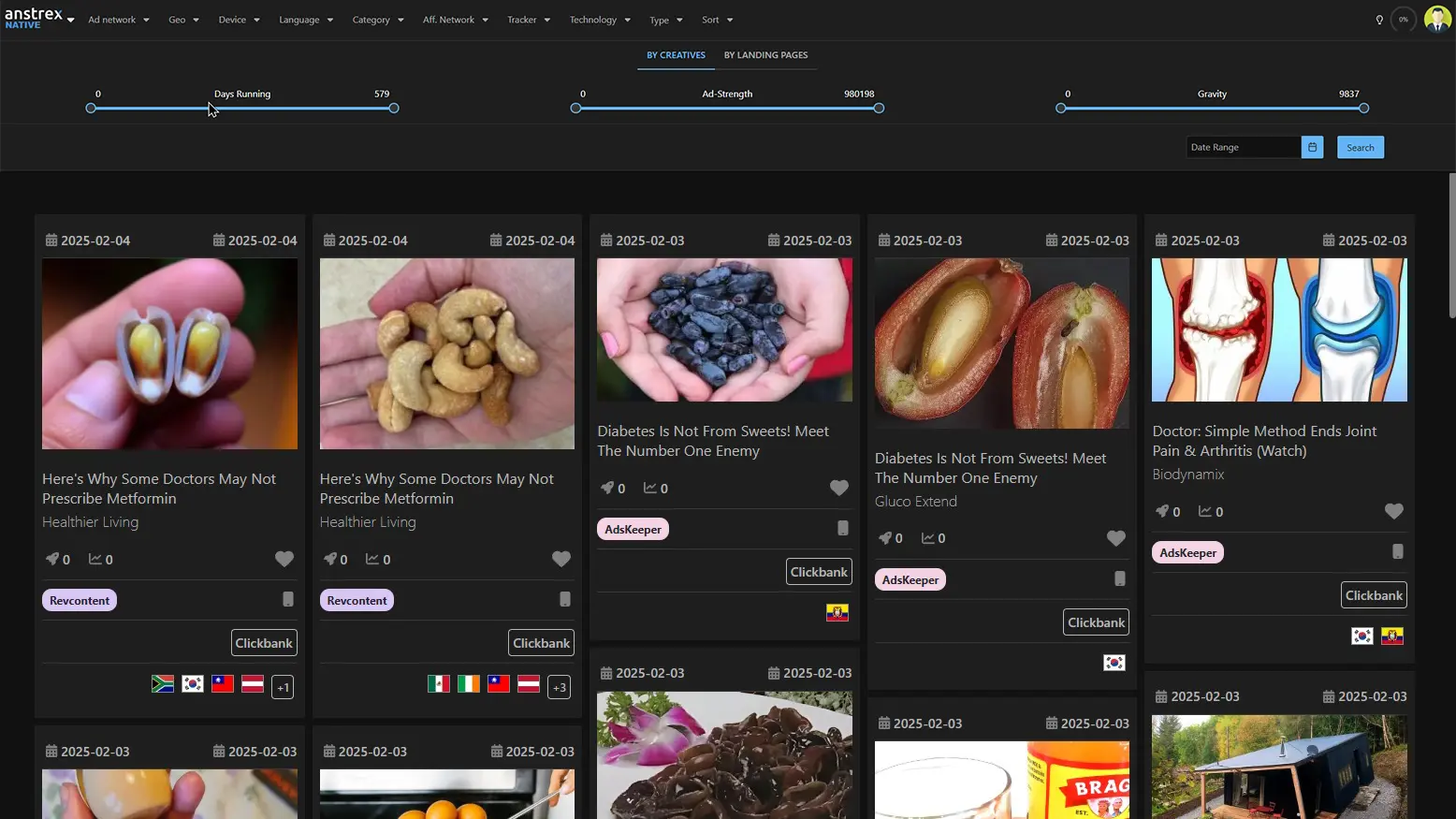Toggle the heart on the Gluco Extend diabetes ad
Image resolution: width=1456 pixels, height=819 pixels.
[1115, 538]
